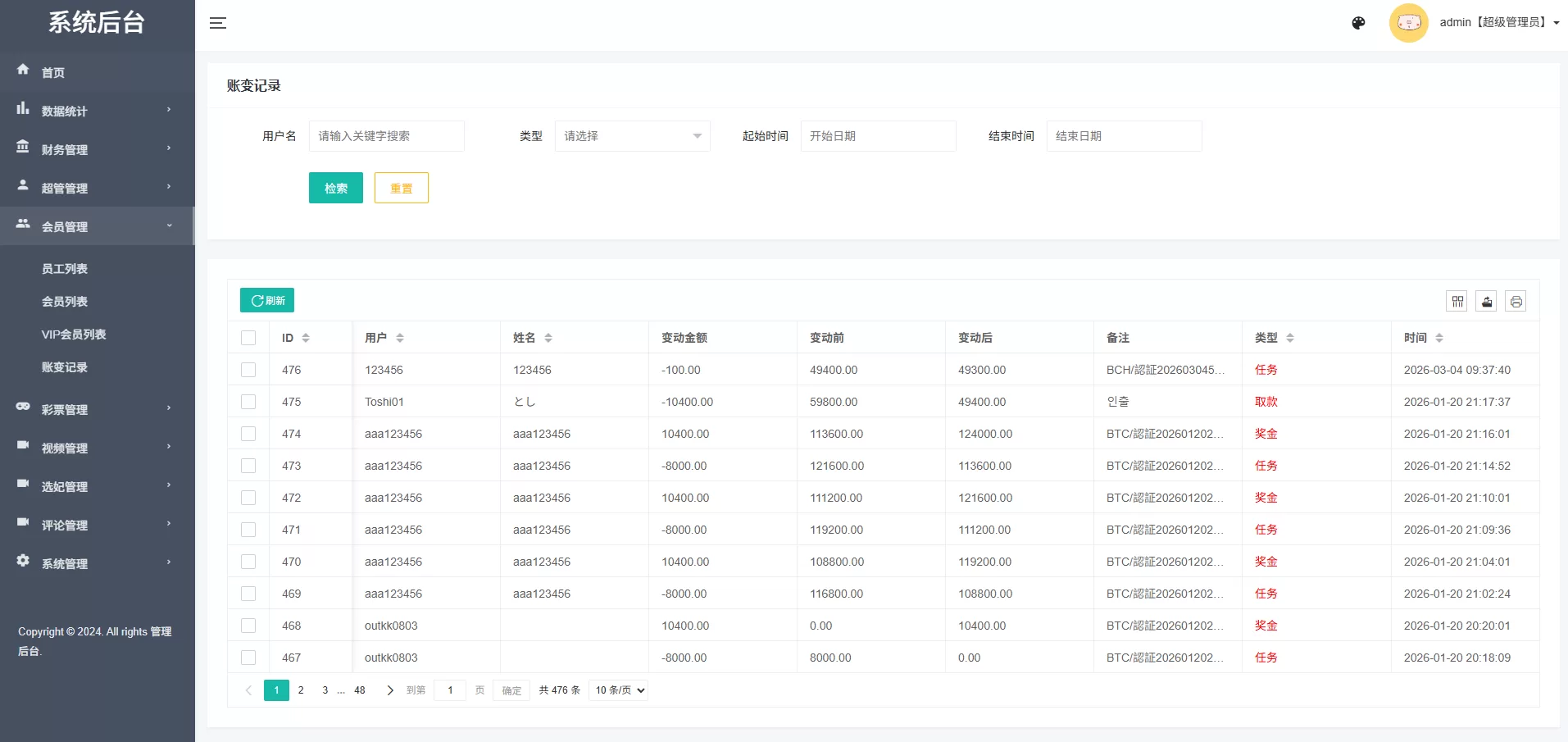Click the 检索 search button
This screenshot has height=742, width=1568.
coord(335,188)
